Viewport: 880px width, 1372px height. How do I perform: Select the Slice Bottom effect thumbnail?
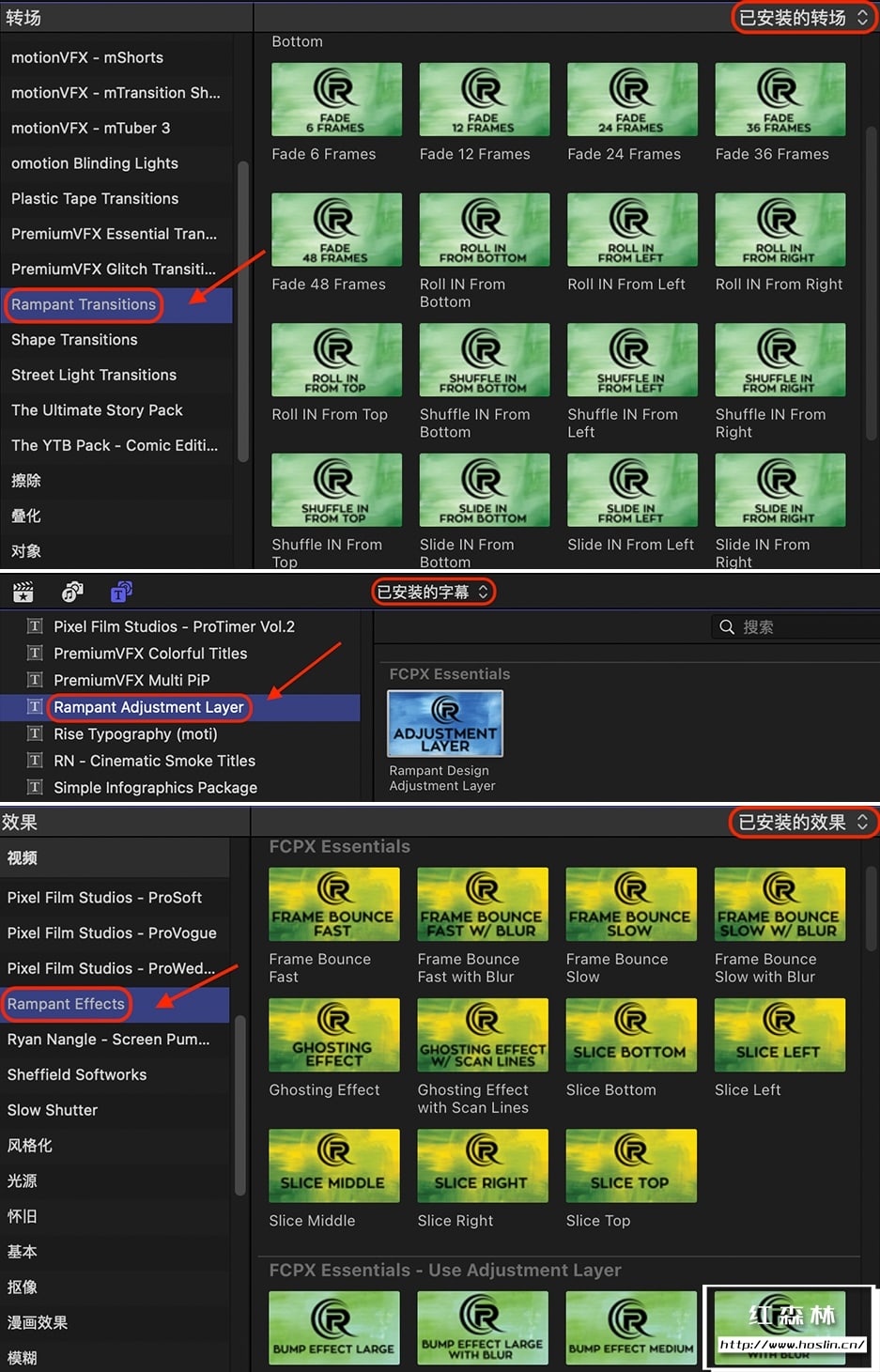pyautogui.click(x=631, y=1035)
